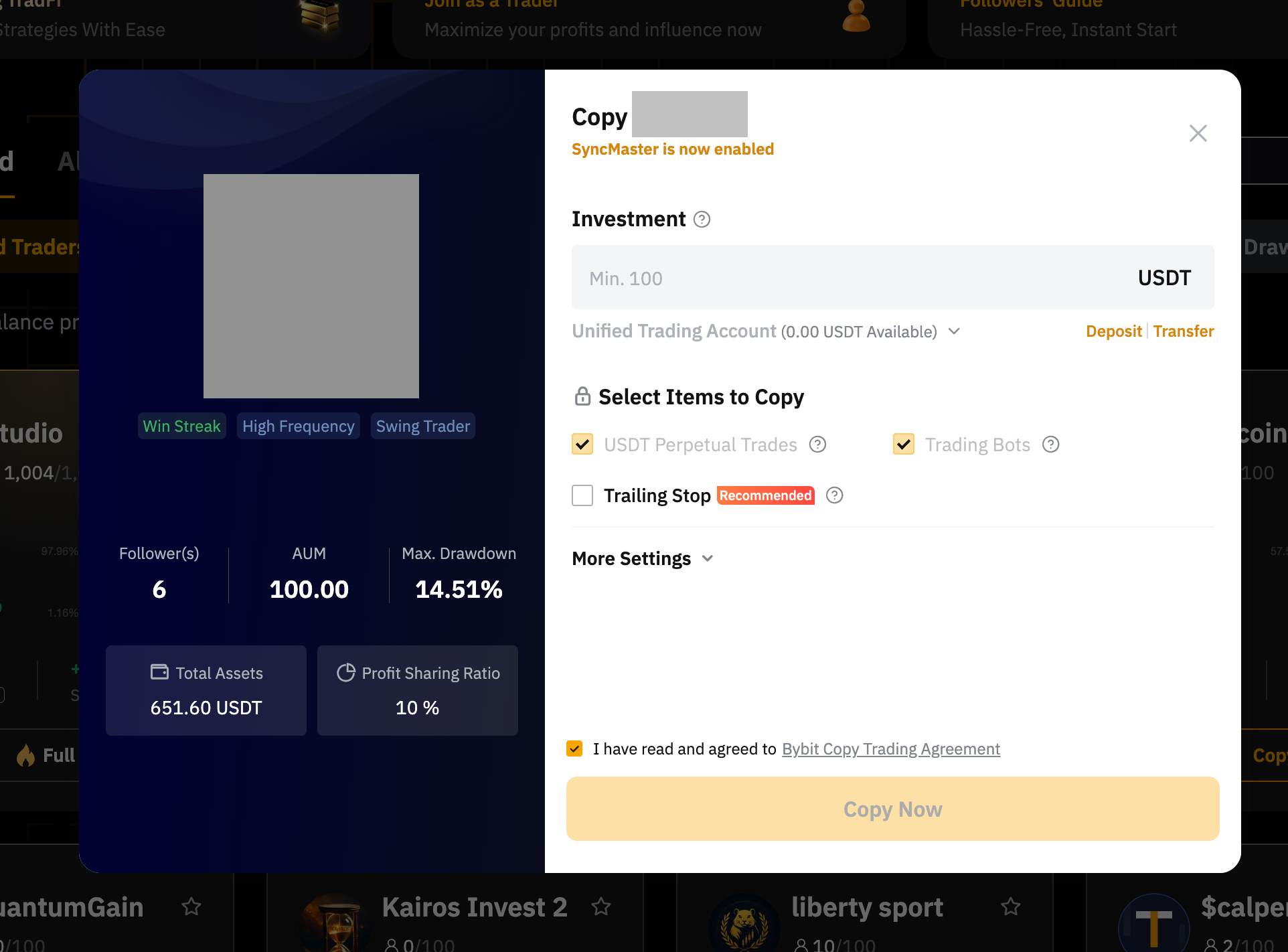Image resolution: width=1288 pixels, height=952 pixels.
Task: Click the lock icon beside Select Items to Copy
Action: click(582, 396)
